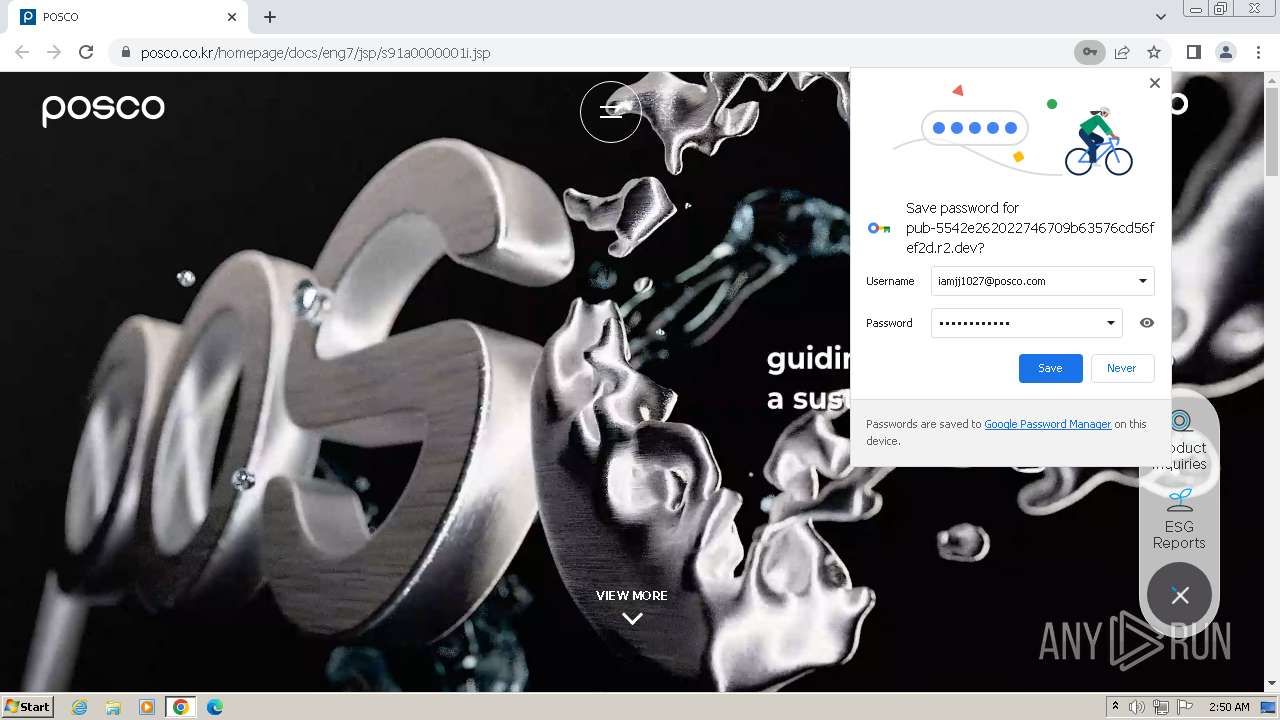Click the Never button
This screenshot has width=1280, height=720.
(x=1122, y=368)
